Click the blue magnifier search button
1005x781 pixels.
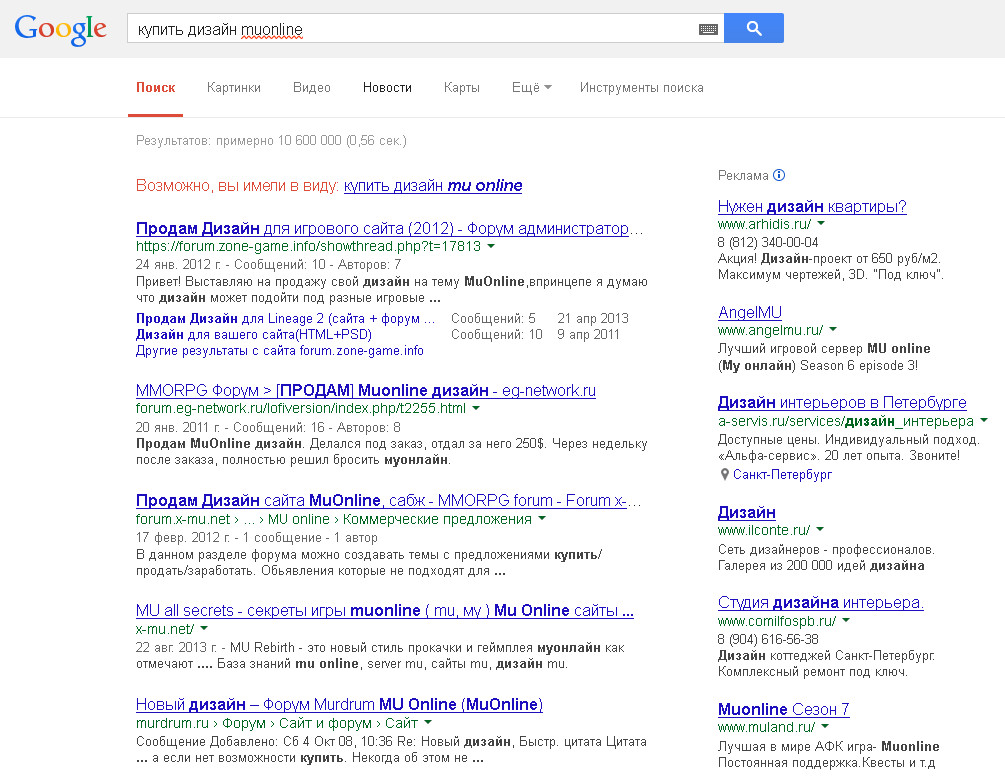(x=753, y=28)
